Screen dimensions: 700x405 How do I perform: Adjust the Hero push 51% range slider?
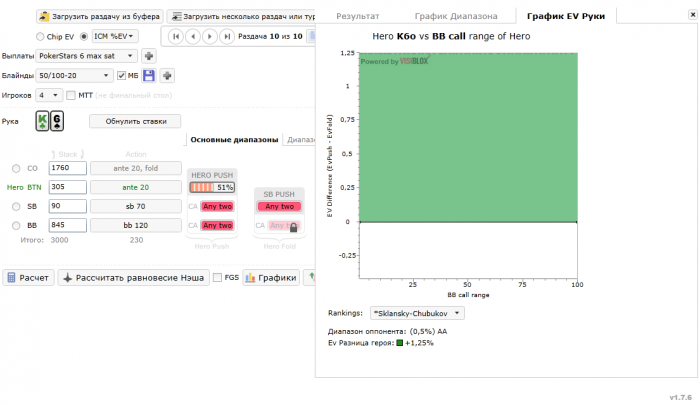point(212,187)
